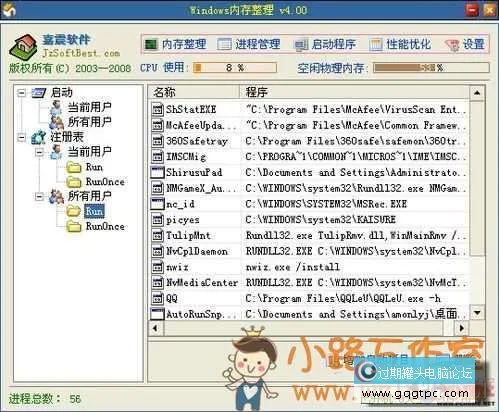Click the nc_id entry icon

click(x=157, y=204)
